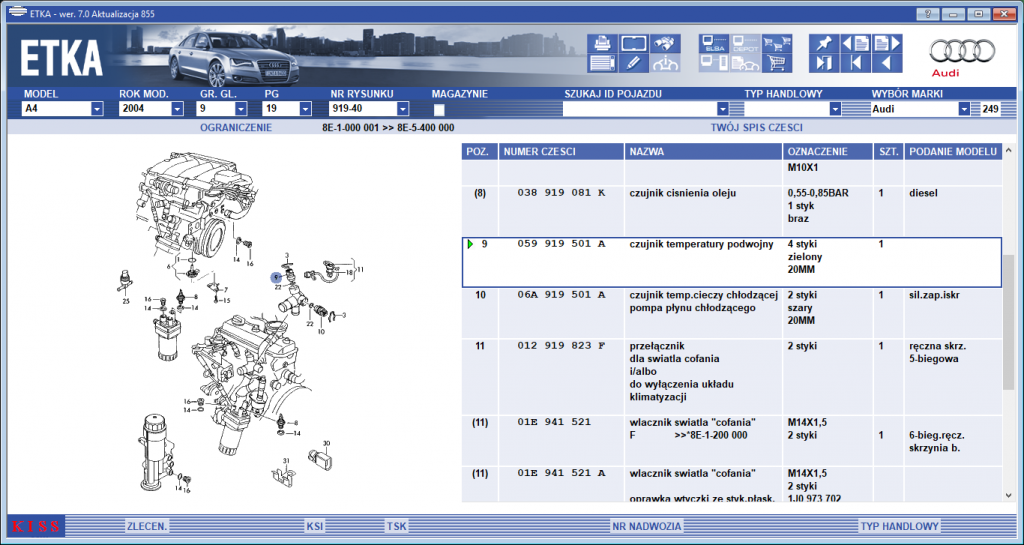Click the plain left arrow icon
The width and height of the screenshot is (1024, 545).
coord(887,63)
